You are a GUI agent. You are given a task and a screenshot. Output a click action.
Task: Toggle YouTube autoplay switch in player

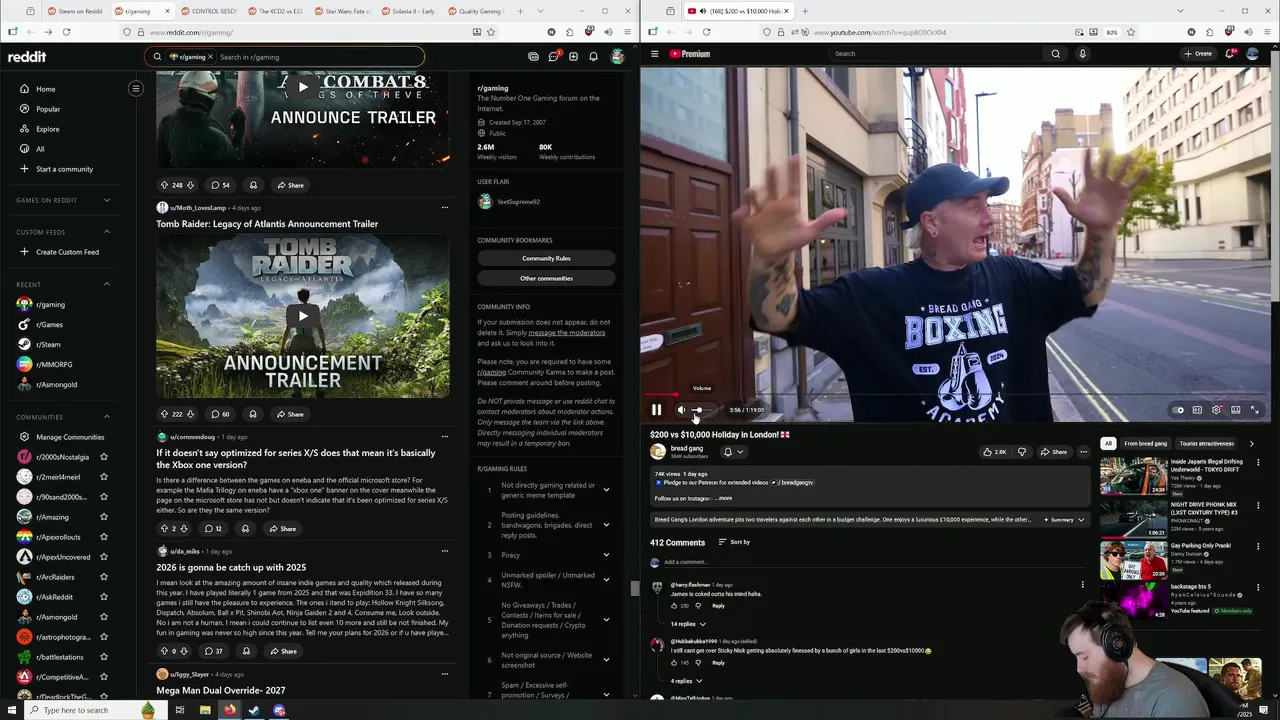tap(1178, 410)
